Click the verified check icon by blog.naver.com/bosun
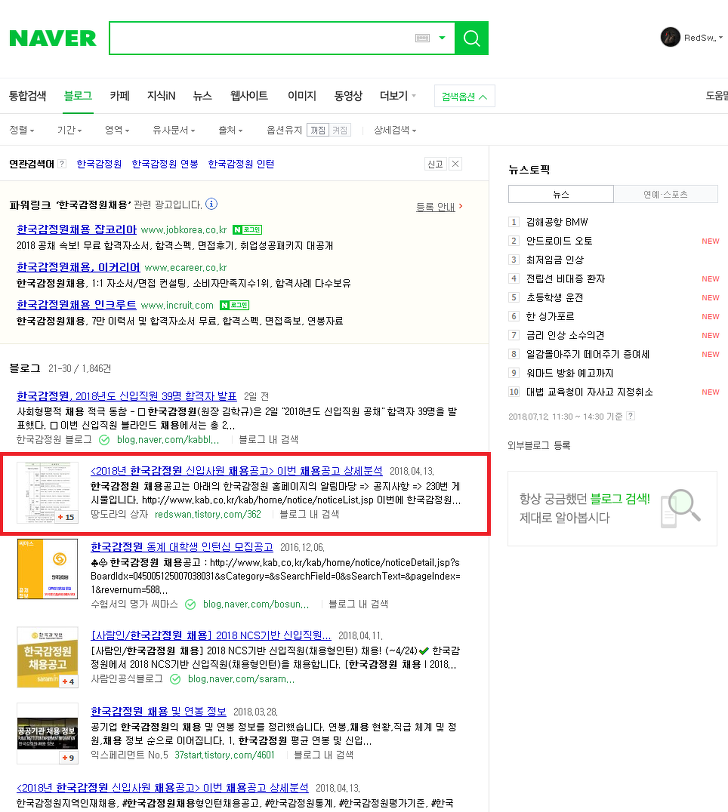 point(191,605)
